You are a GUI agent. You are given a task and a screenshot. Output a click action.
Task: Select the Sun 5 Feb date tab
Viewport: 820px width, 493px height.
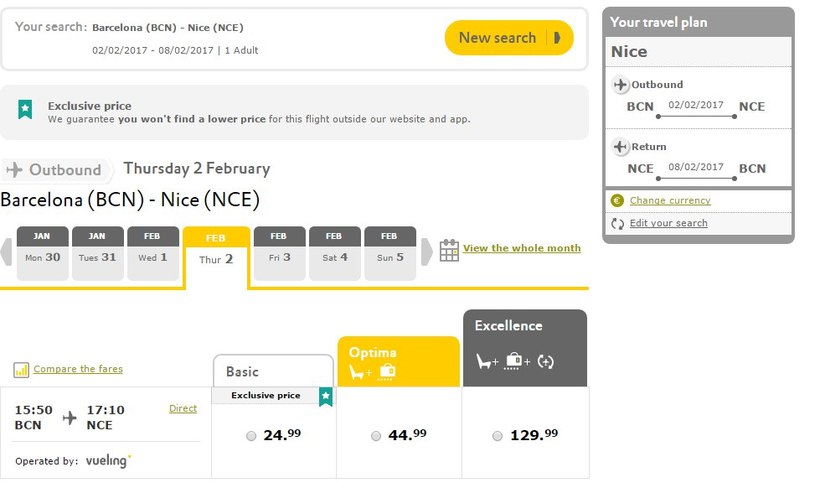[x=389, y=253]
